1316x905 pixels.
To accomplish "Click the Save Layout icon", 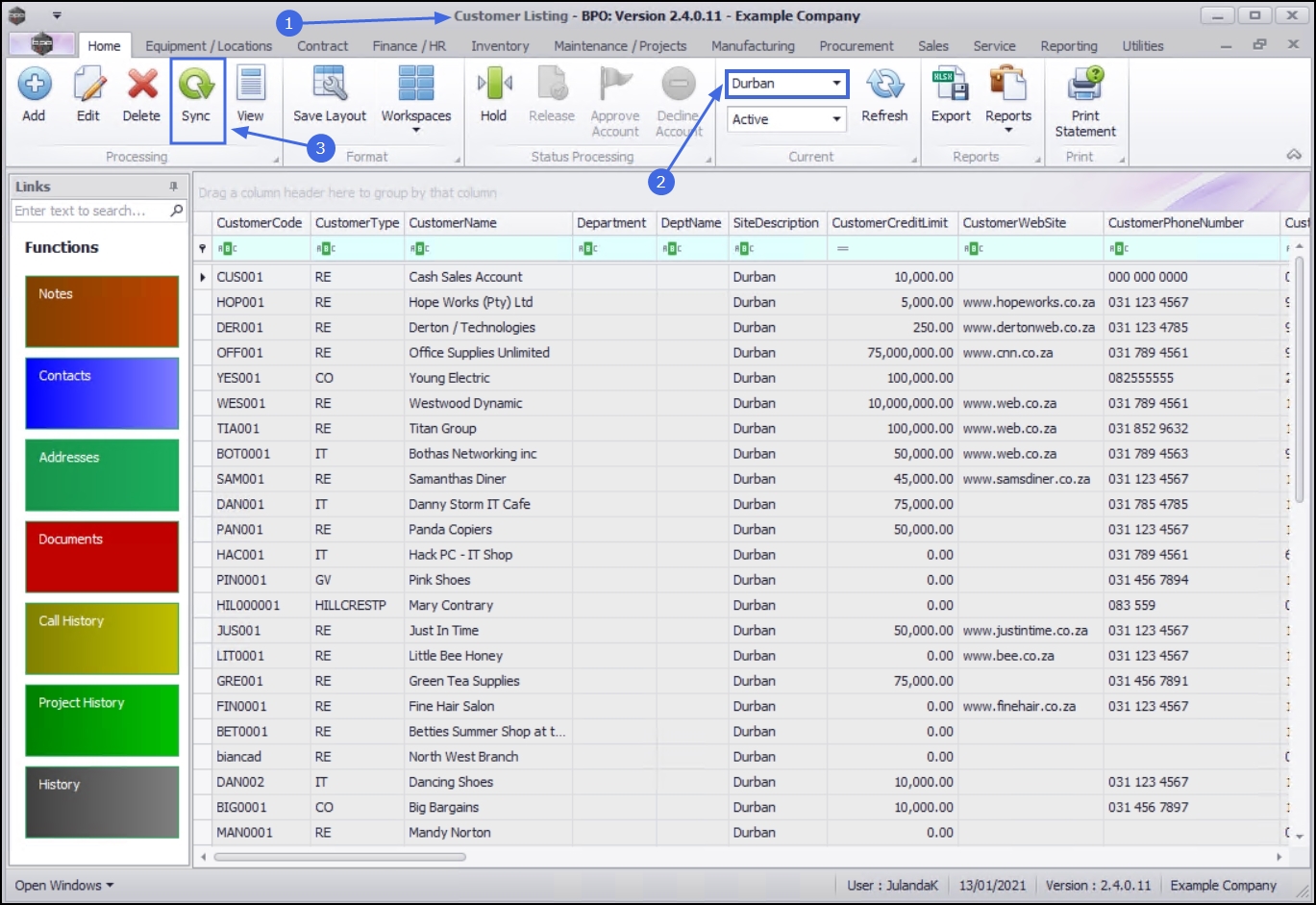I will 330,85.
